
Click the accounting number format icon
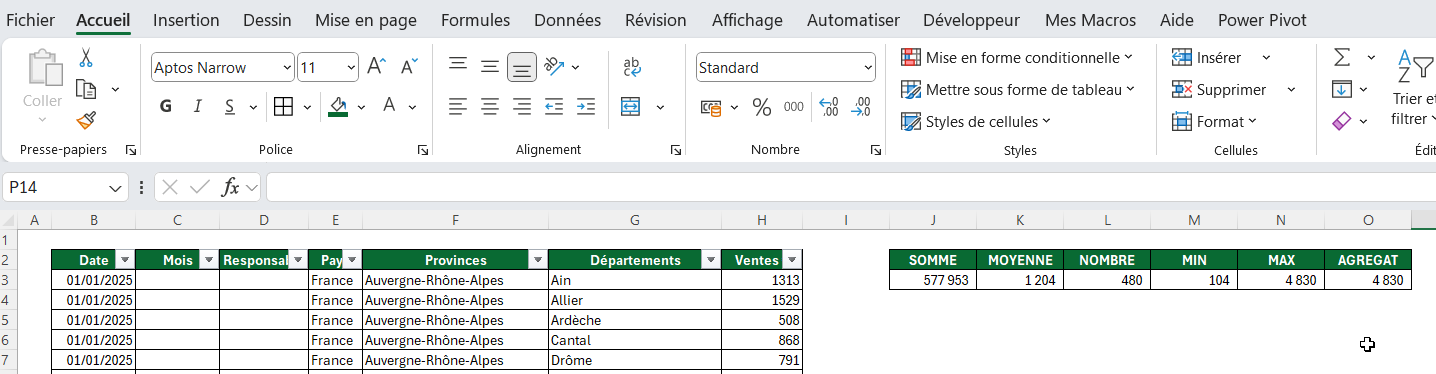[x=711, y=107]
